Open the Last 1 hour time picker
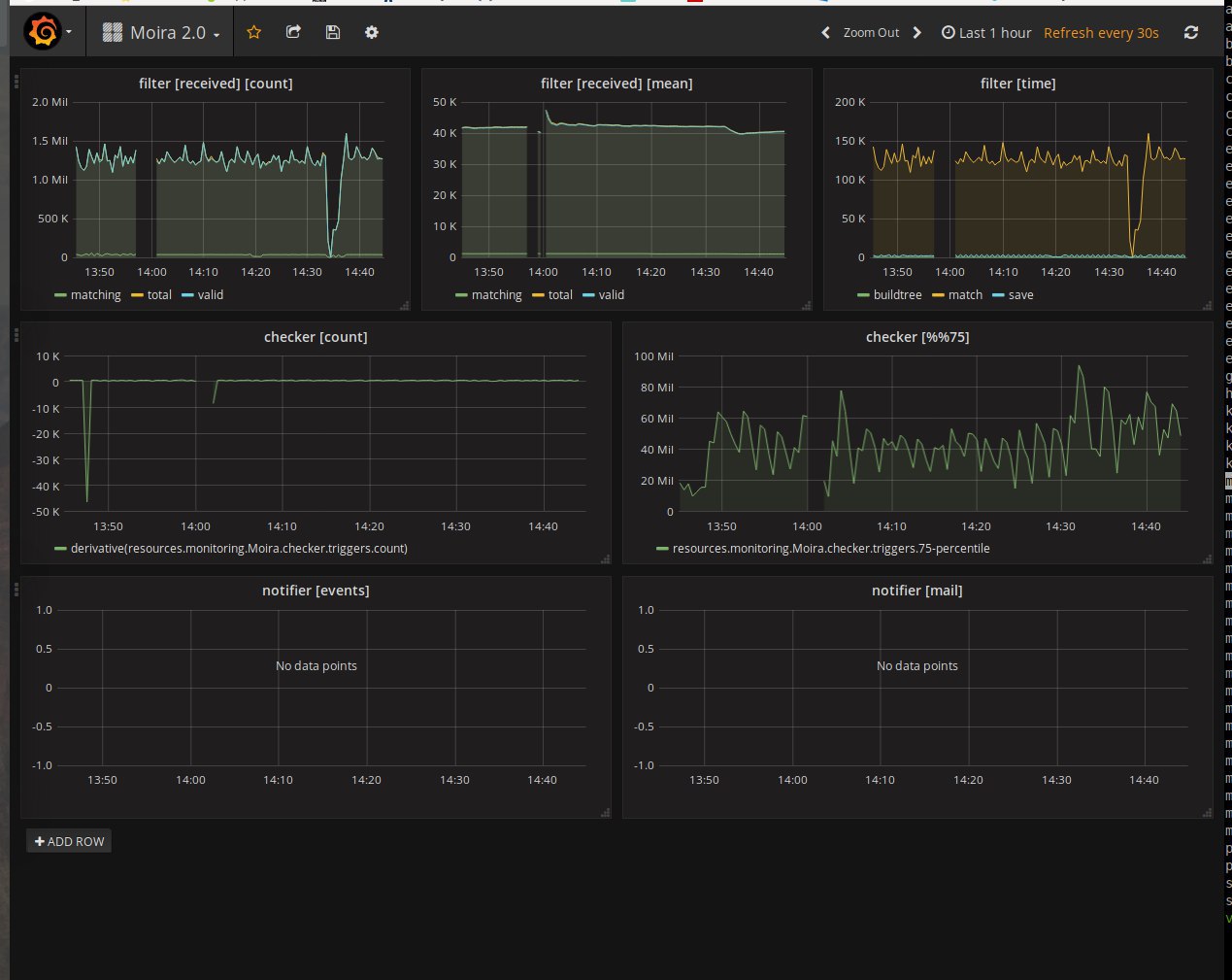The image size is (1232, 980). (x=986, y=32)
